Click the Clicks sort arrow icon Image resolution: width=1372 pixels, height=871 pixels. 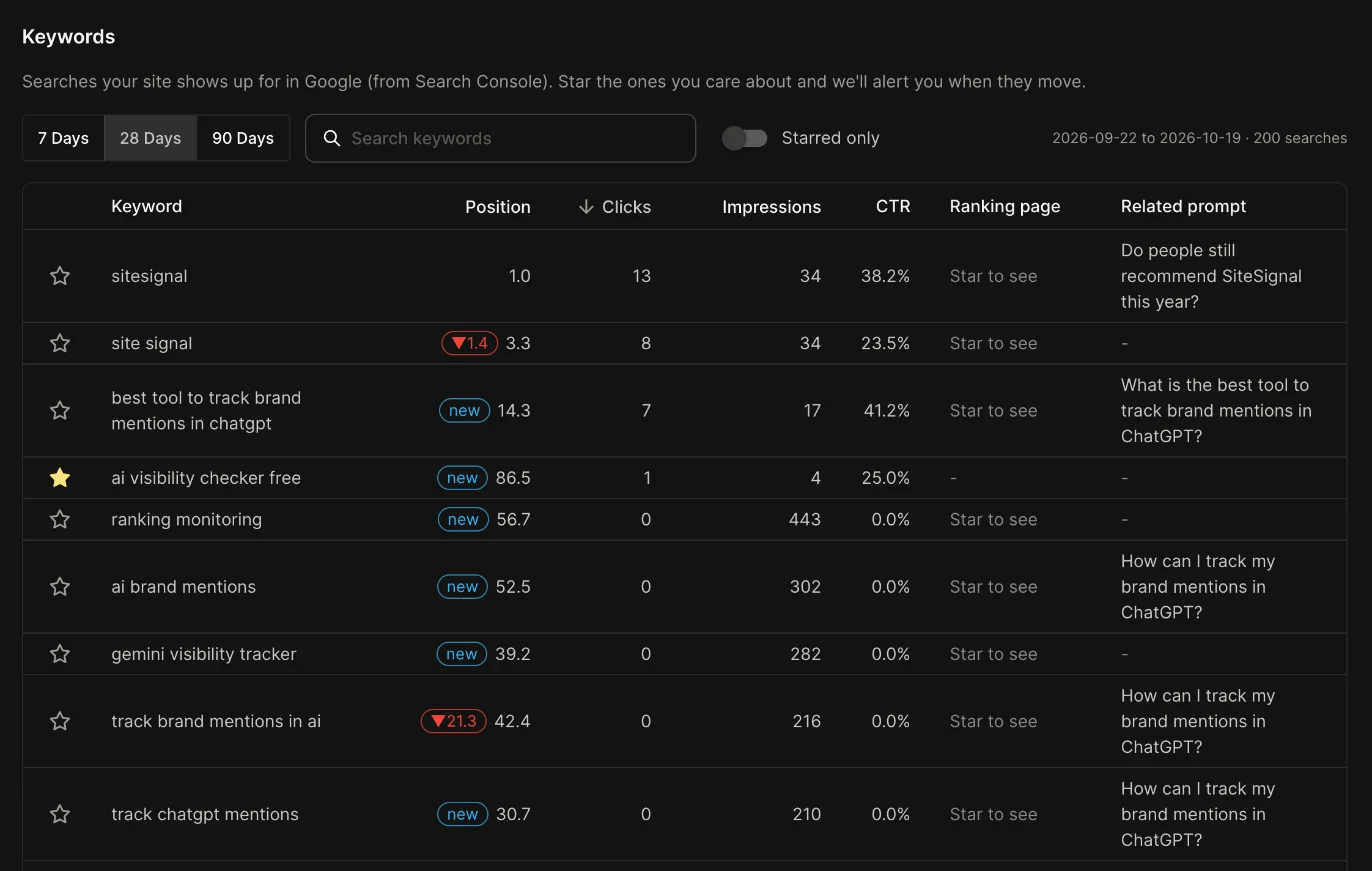(586, 207)
